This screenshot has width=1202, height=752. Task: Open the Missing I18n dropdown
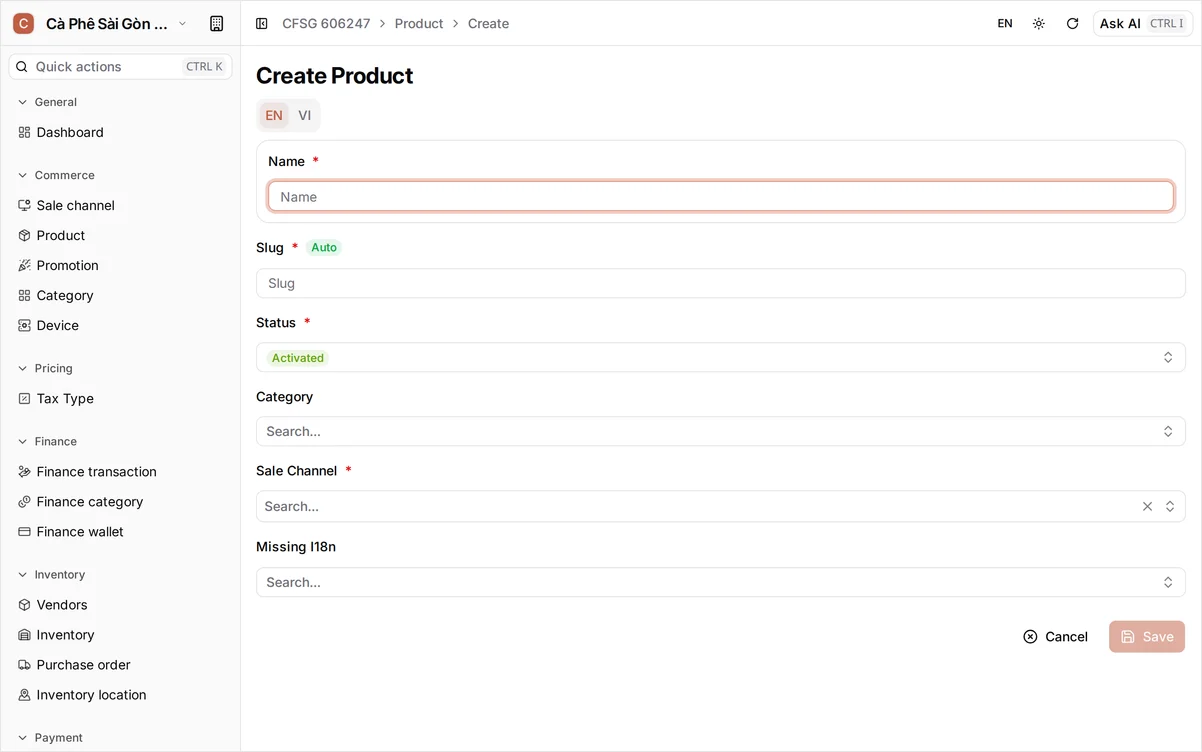click(x=721, y=582)
